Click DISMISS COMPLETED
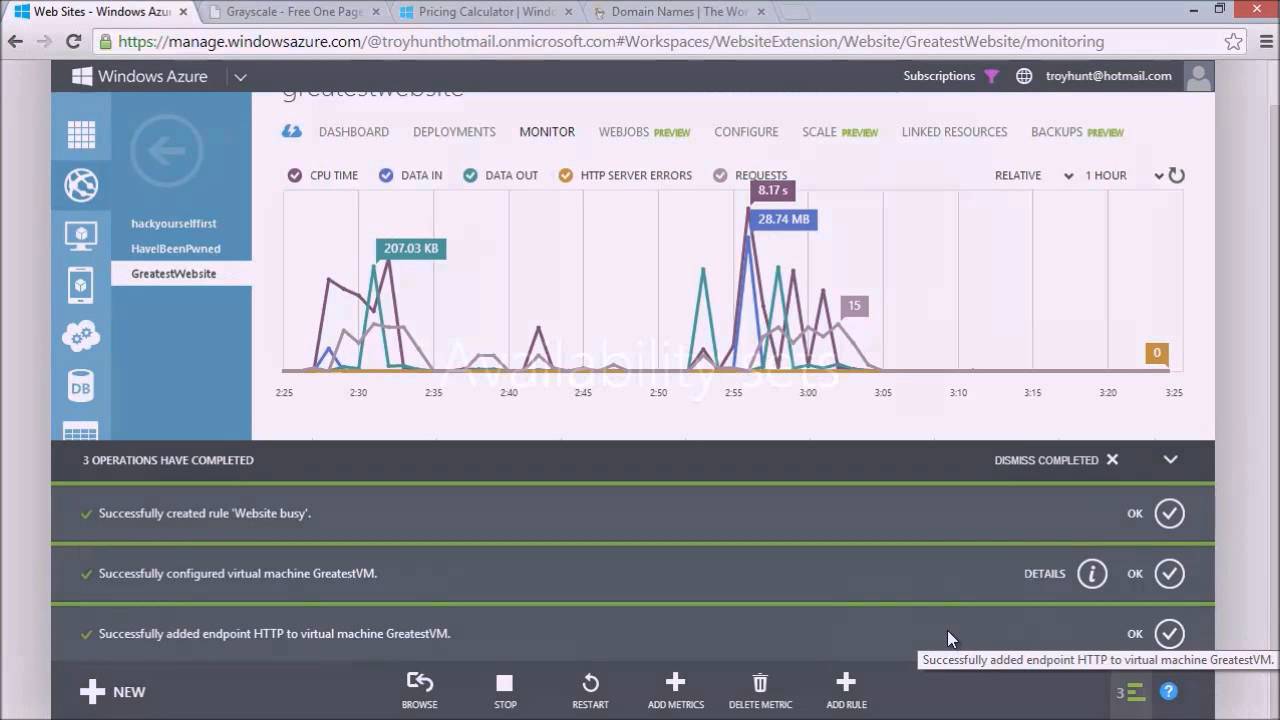The width and height of the screenshot is (1280, 720). click(1056, 460)
